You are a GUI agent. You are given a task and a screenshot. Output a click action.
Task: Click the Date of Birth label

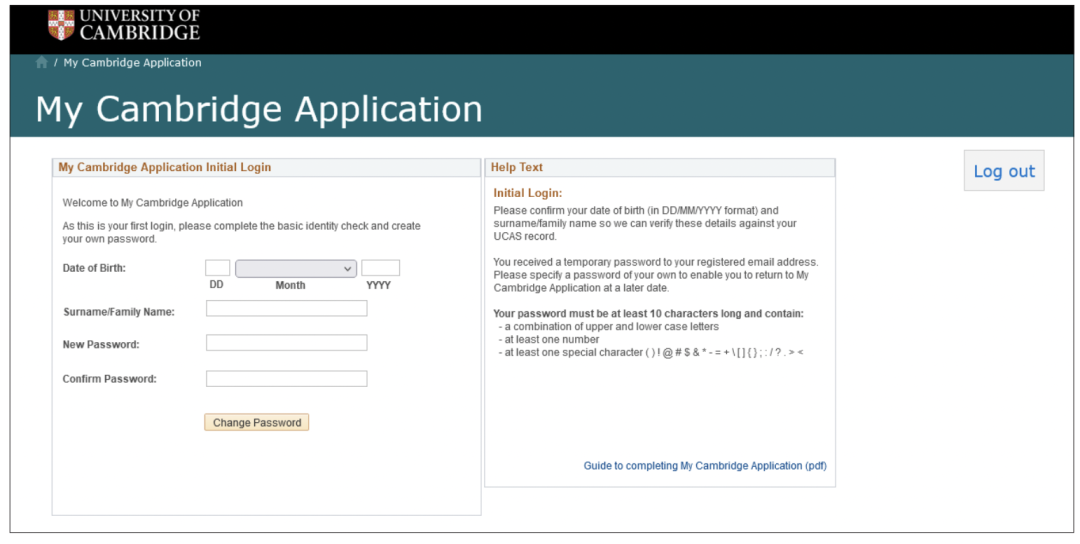point(94,268)
